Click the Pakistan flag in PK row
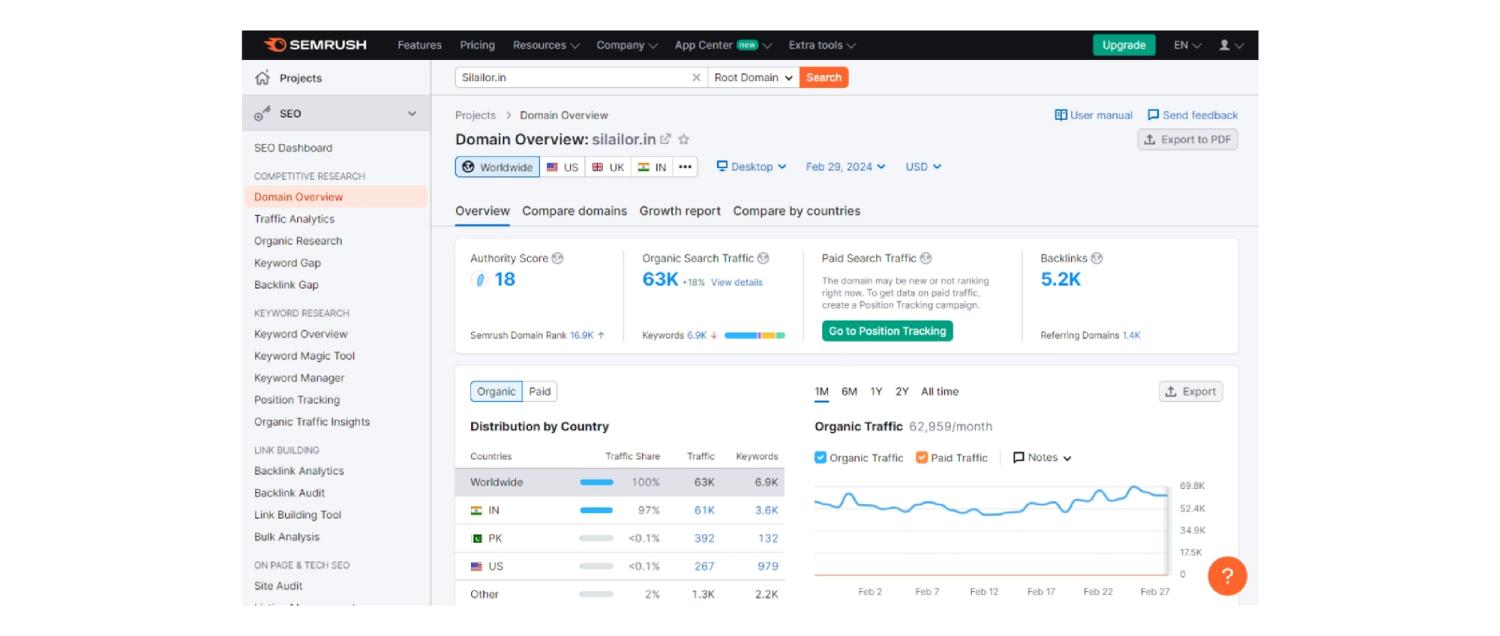 pos(476,538)
